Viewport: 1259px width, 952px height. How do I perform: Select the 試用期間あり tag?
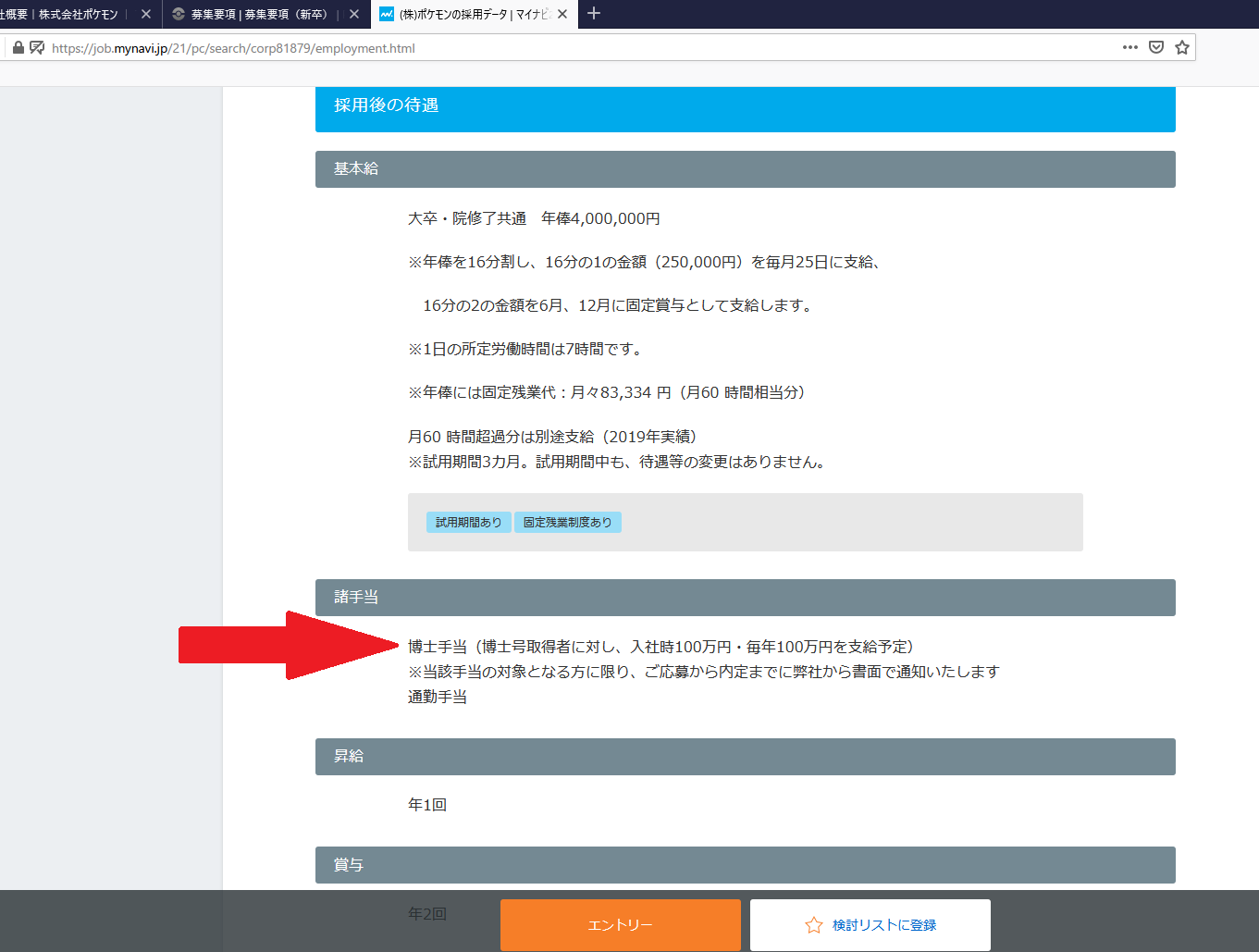pos(468,521)
